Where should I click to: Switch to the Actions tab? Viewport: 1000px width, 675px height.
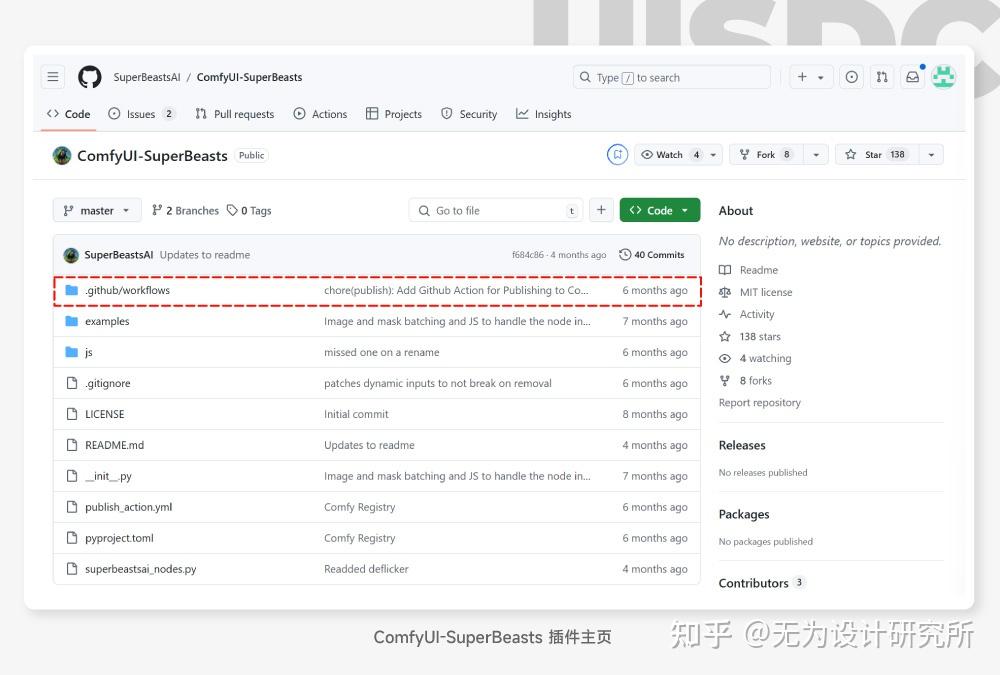pyautogui.click(x=320, y=114)
